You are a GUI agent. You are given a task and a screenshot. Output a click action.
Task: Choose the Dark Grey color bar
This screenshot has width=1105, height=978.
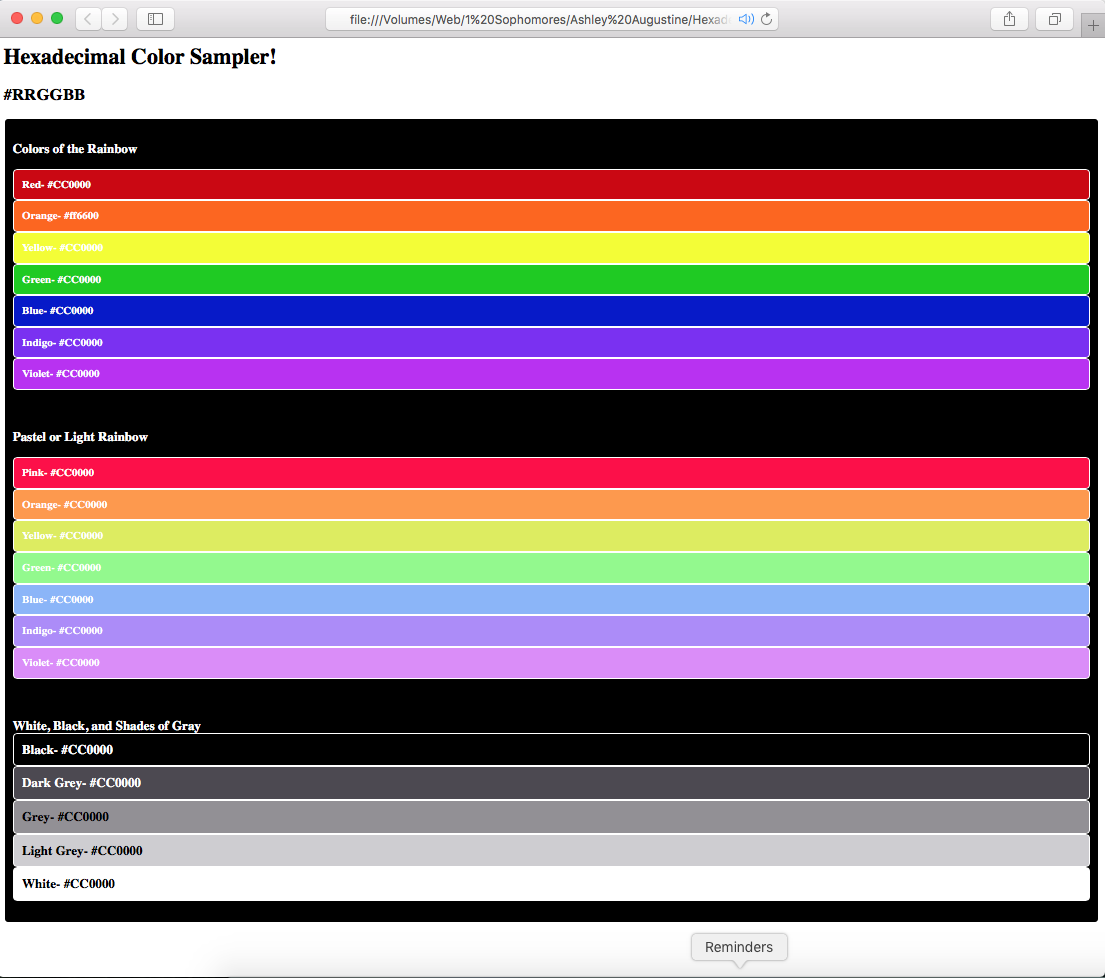point(550,783)
